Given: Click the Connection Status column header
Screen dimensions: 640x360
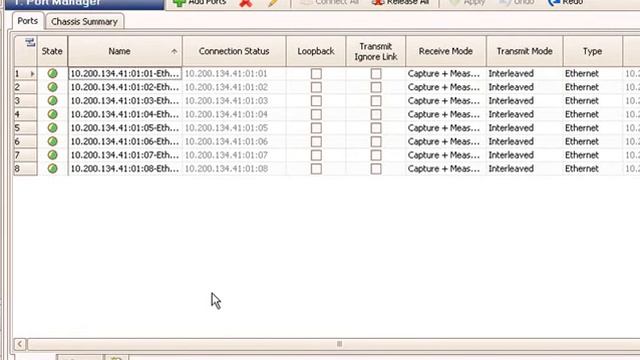Looking at the screenshot, I should (234, 51).
